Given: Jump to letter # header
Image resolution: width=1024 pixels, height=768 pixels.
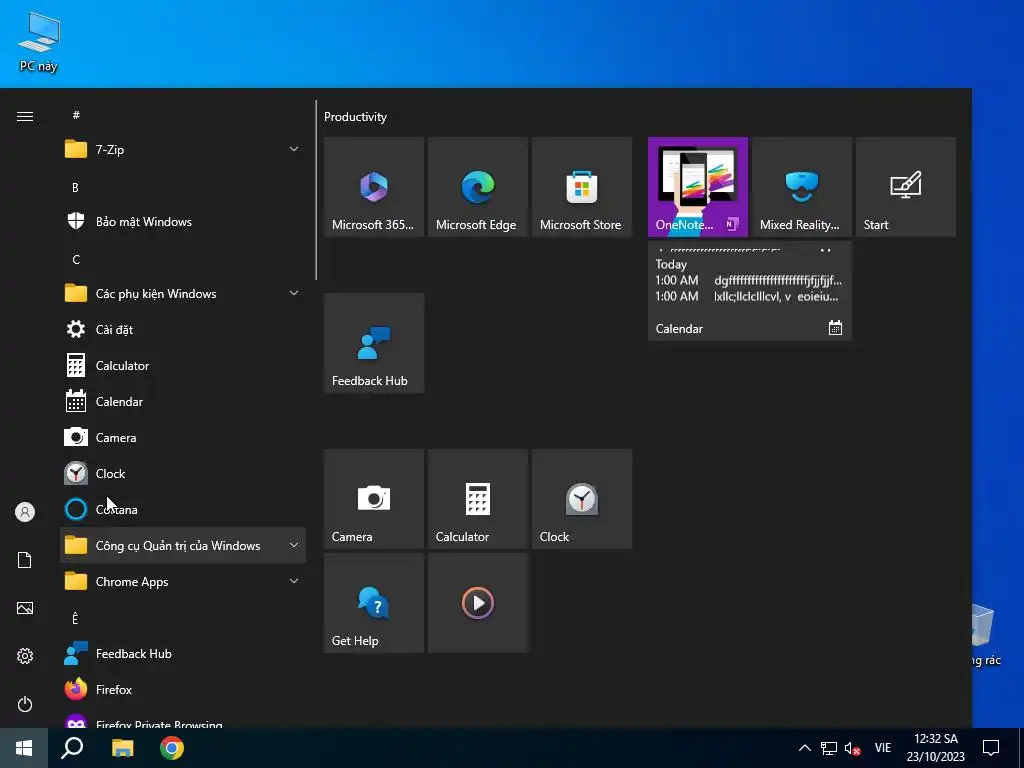Looking at the screenshot, I should 76,115.
